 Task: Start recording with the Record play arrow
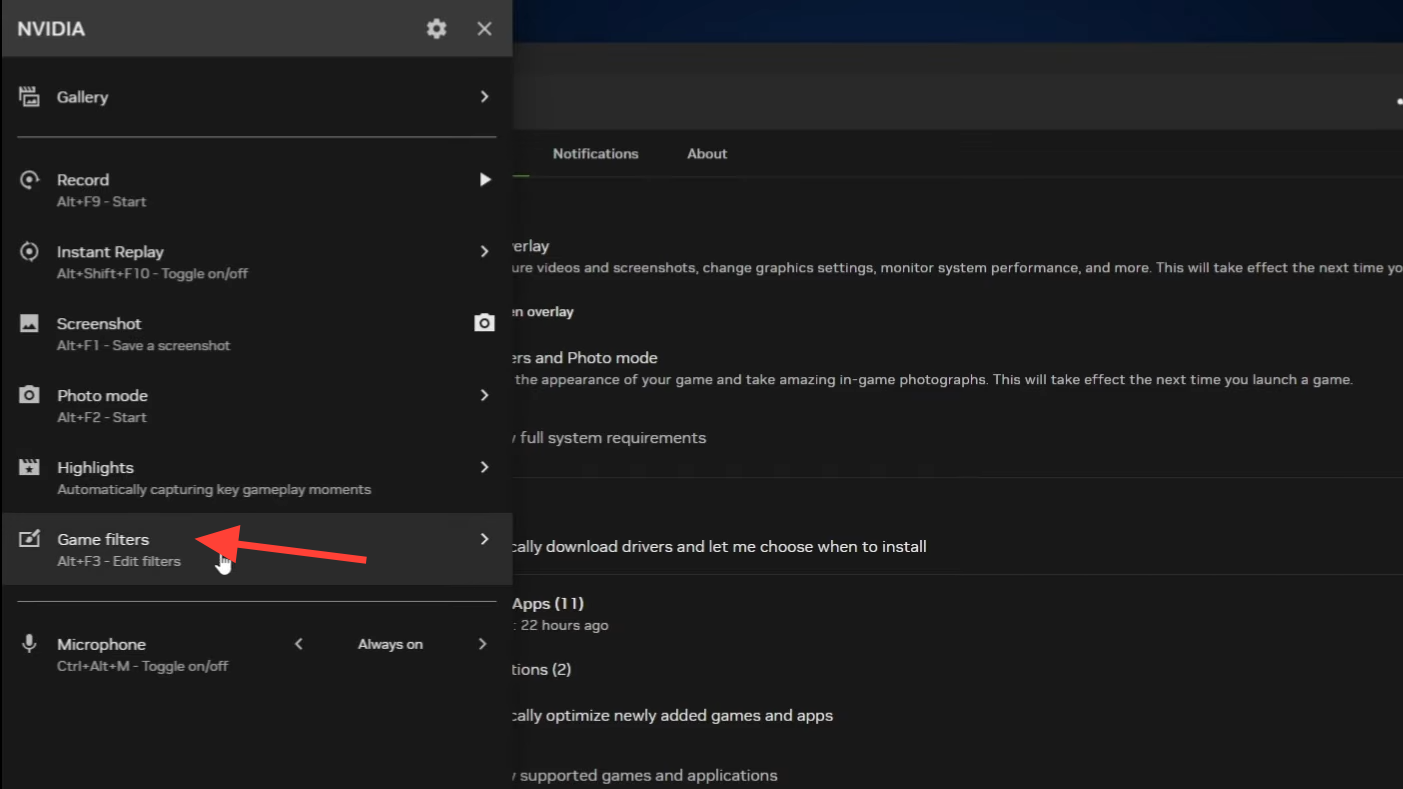[484, 180]
